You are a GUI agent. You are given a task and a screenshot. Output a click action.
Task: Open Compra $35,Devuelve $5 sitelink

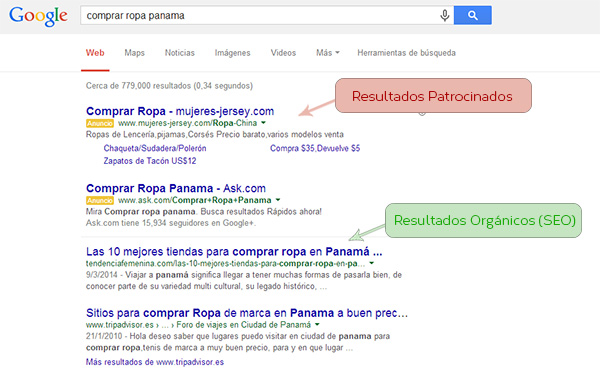(x=315, y=148)
